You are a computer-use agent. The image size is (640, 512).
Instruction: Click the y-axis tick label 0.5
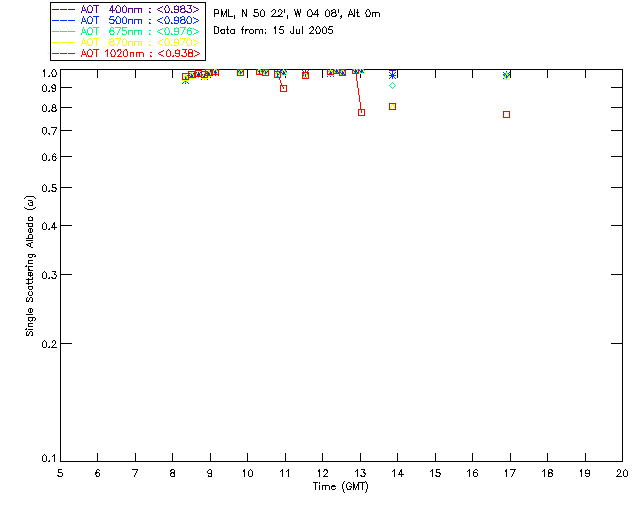pos(49,188)
